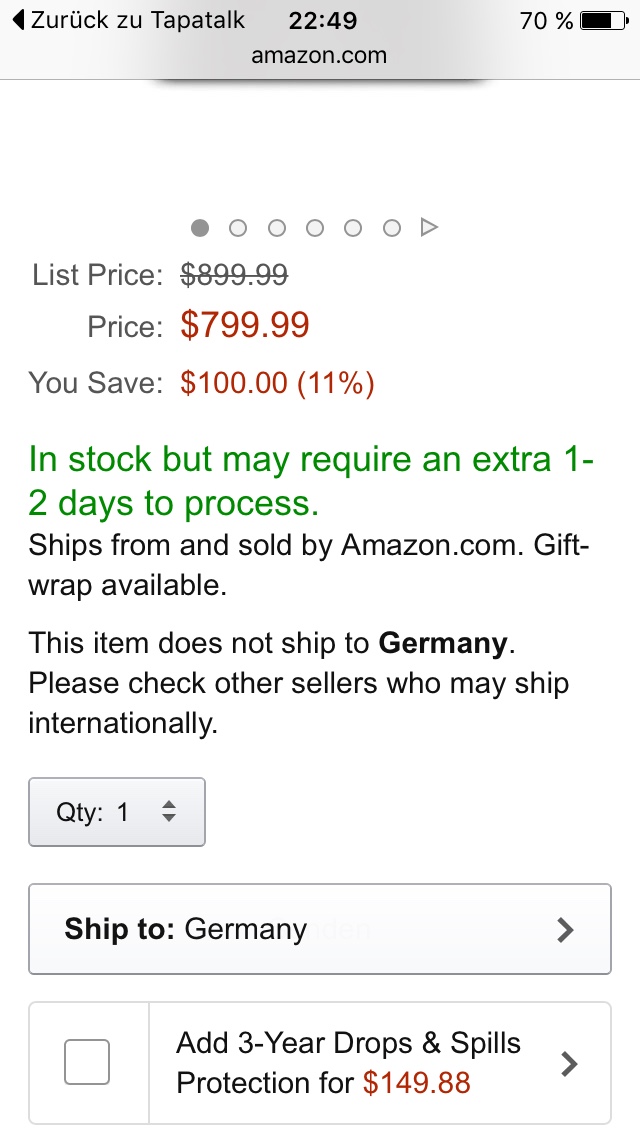
Task: Tap the crossed-out $899.99 list price
Action: pyautogui.click(x=234, y=274)
